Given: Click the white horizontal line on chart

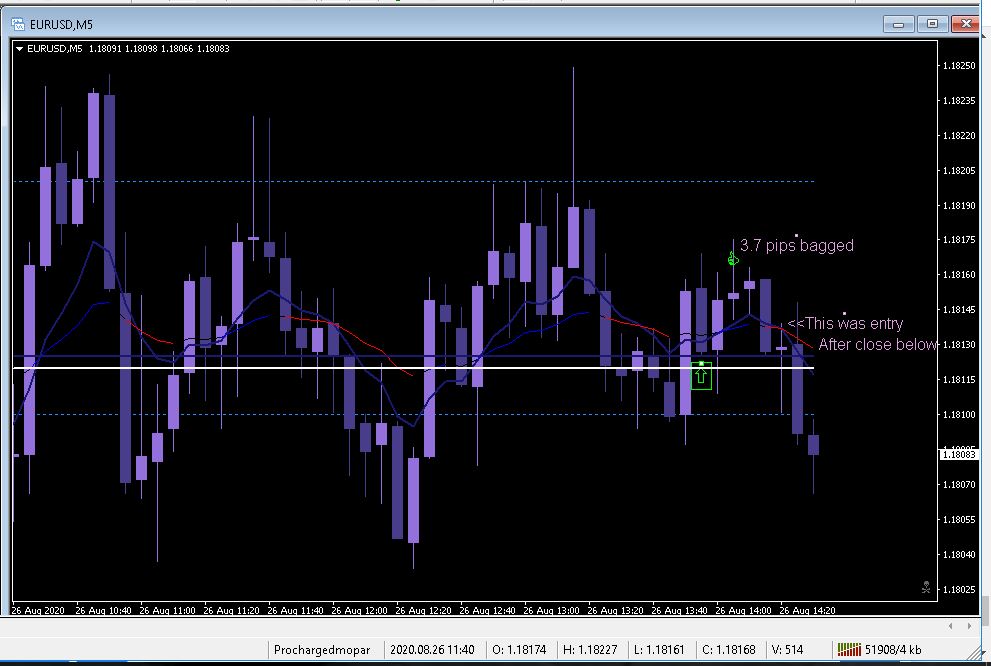Looking at the screenshot, I should pos(413,368).
